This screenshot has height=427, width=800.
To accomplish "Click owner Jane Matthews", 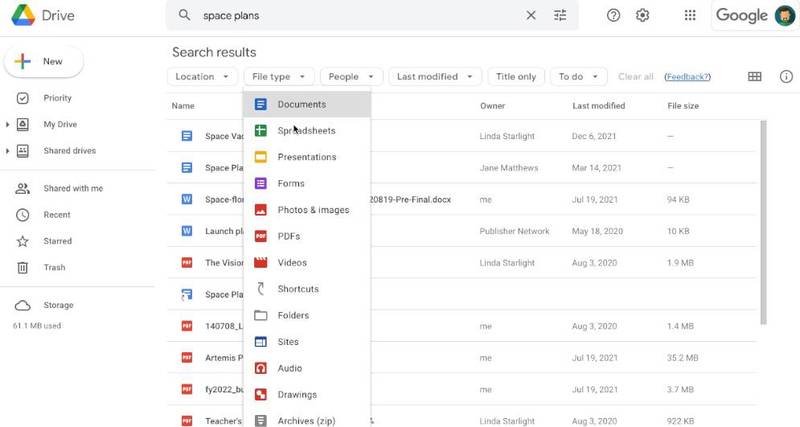I will coord(509,168).
